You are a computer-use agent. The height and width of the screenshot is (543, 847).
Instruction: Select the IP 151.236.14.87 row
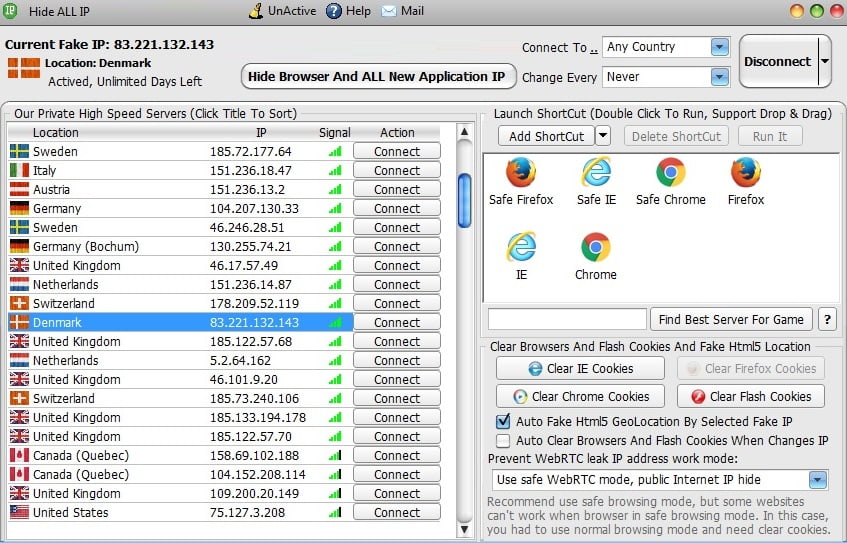tap(181, 284)
